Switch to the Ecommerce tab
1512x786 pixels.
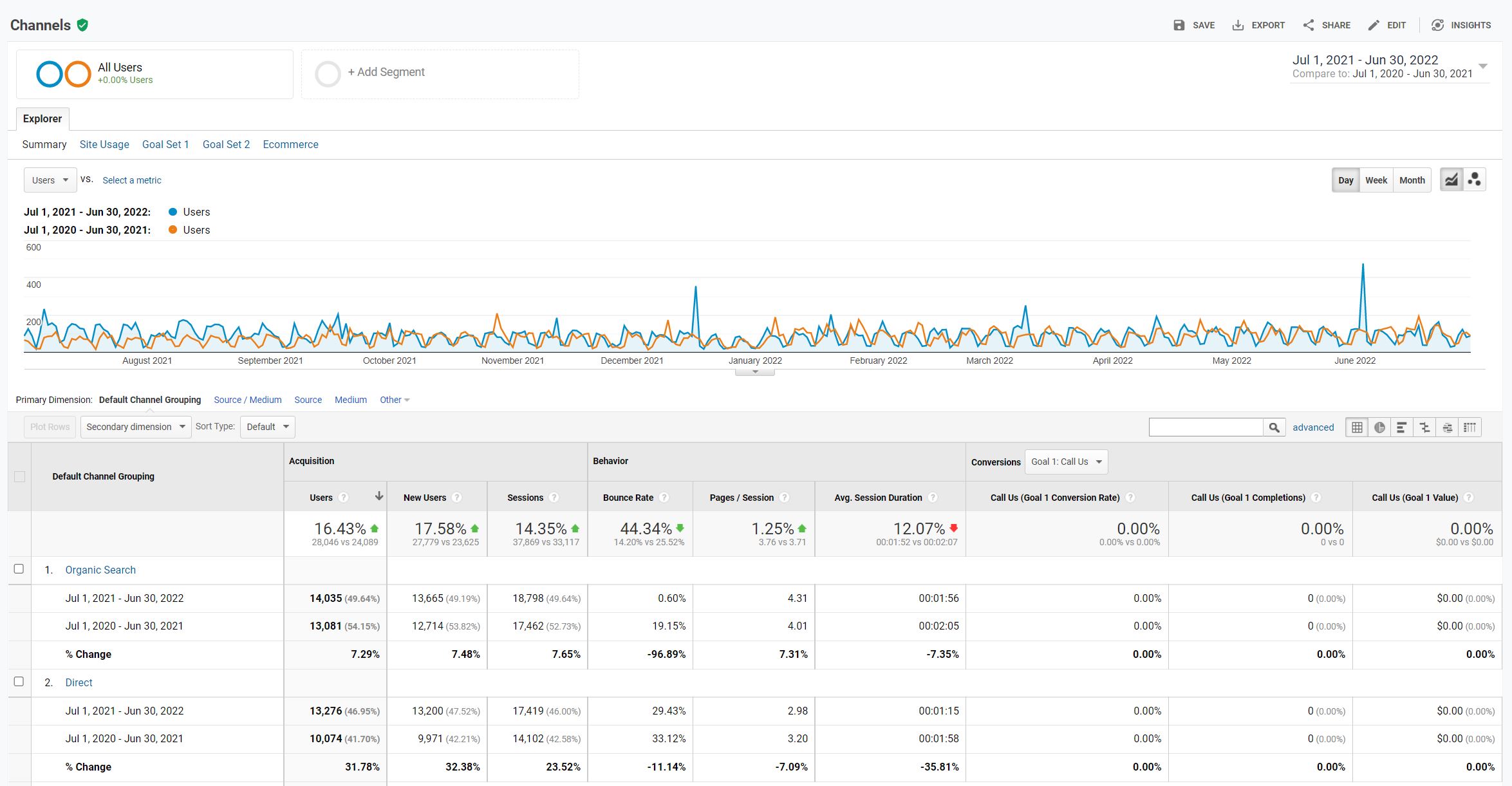290,144
